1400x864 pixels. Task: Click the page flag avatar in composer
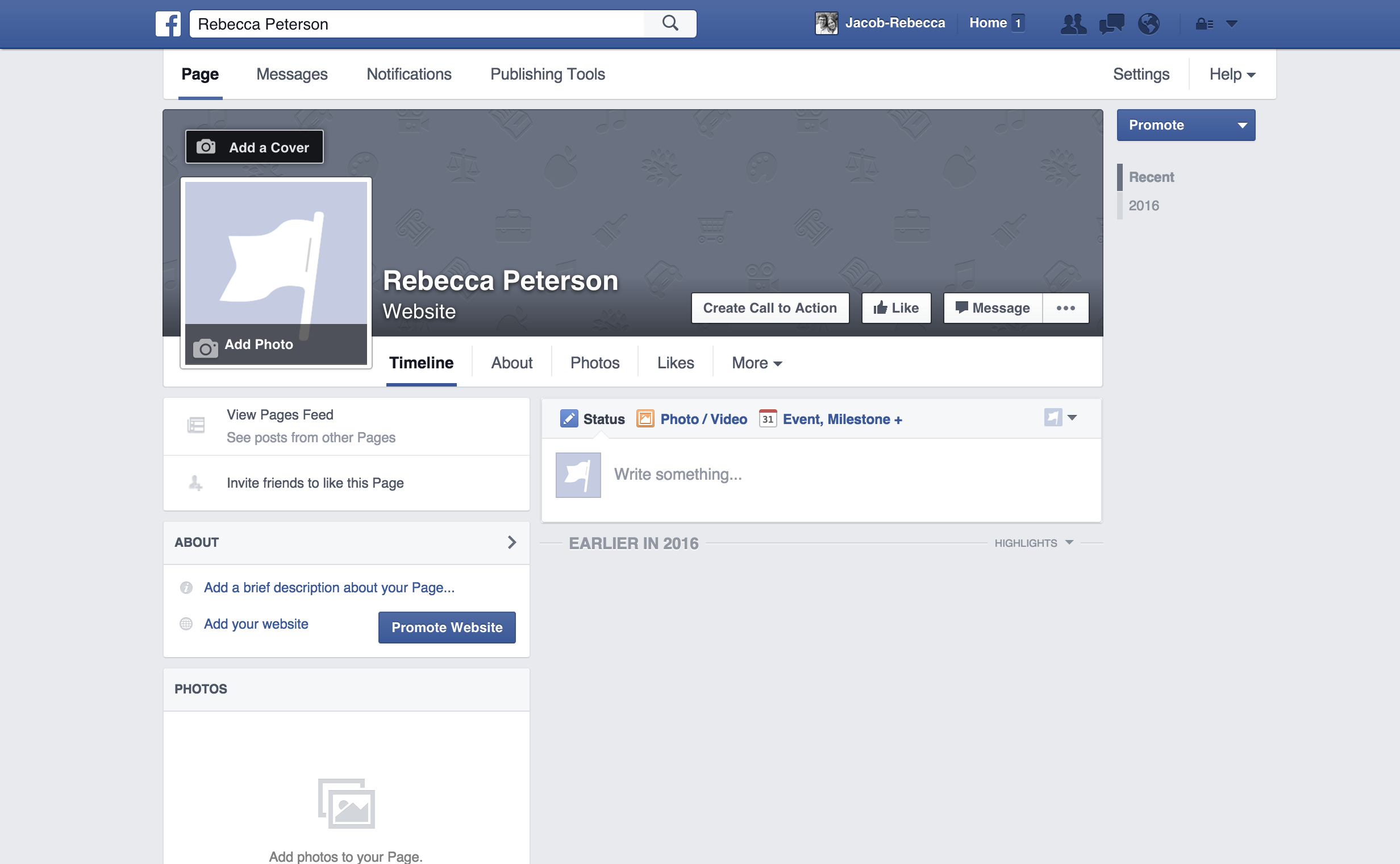tap(578, 475)
